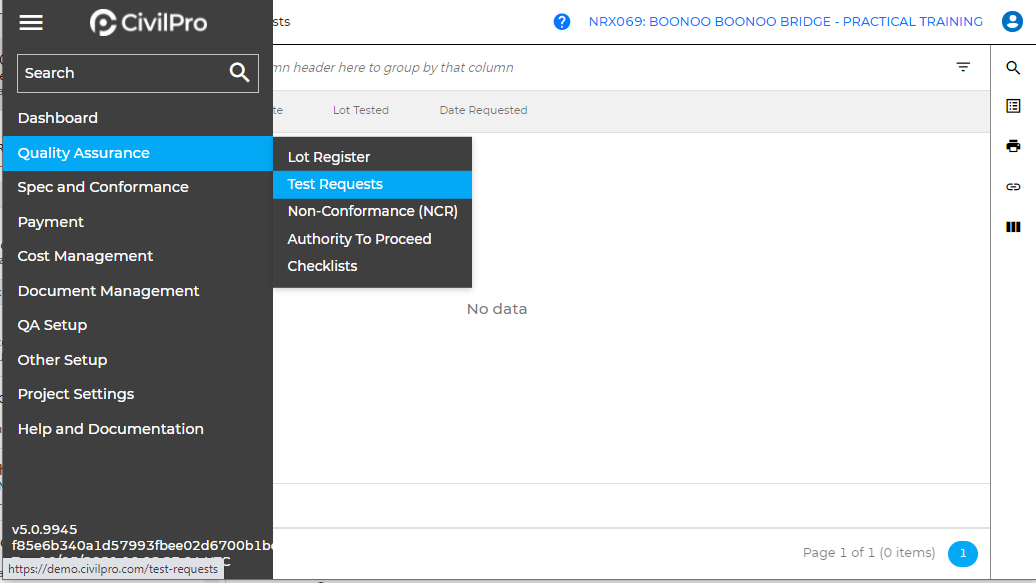Open the user account profile icon
This screenshot has width=1036, height=583.
pyautogui.click(x=1012, y=22)
